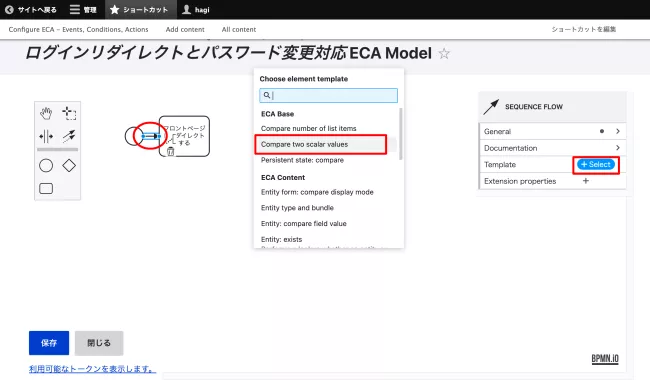The image size is (650, 380).
Task: Choose Entity: exists template
Action: (x=281, y=239)
